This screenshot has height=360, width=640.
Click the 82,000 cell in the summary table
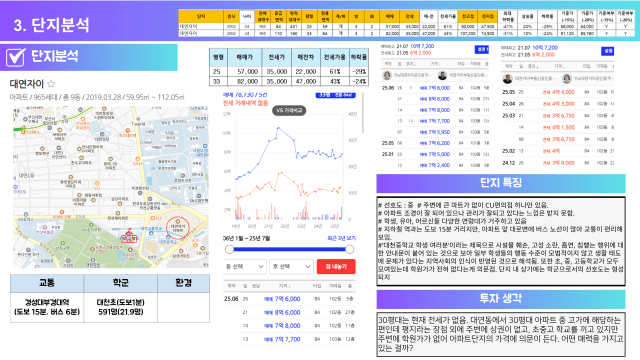tap(244, 81)
